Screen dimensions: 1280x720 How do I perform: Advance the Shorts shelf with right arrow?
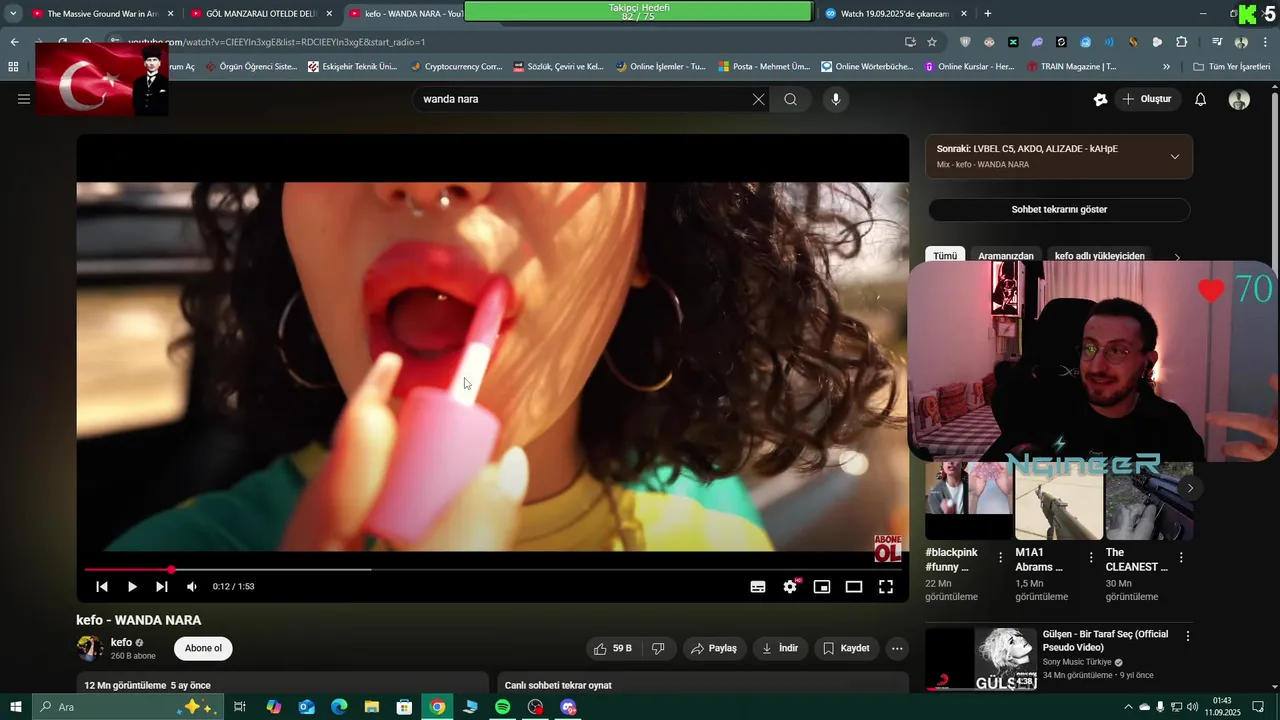click(1189, 488)
